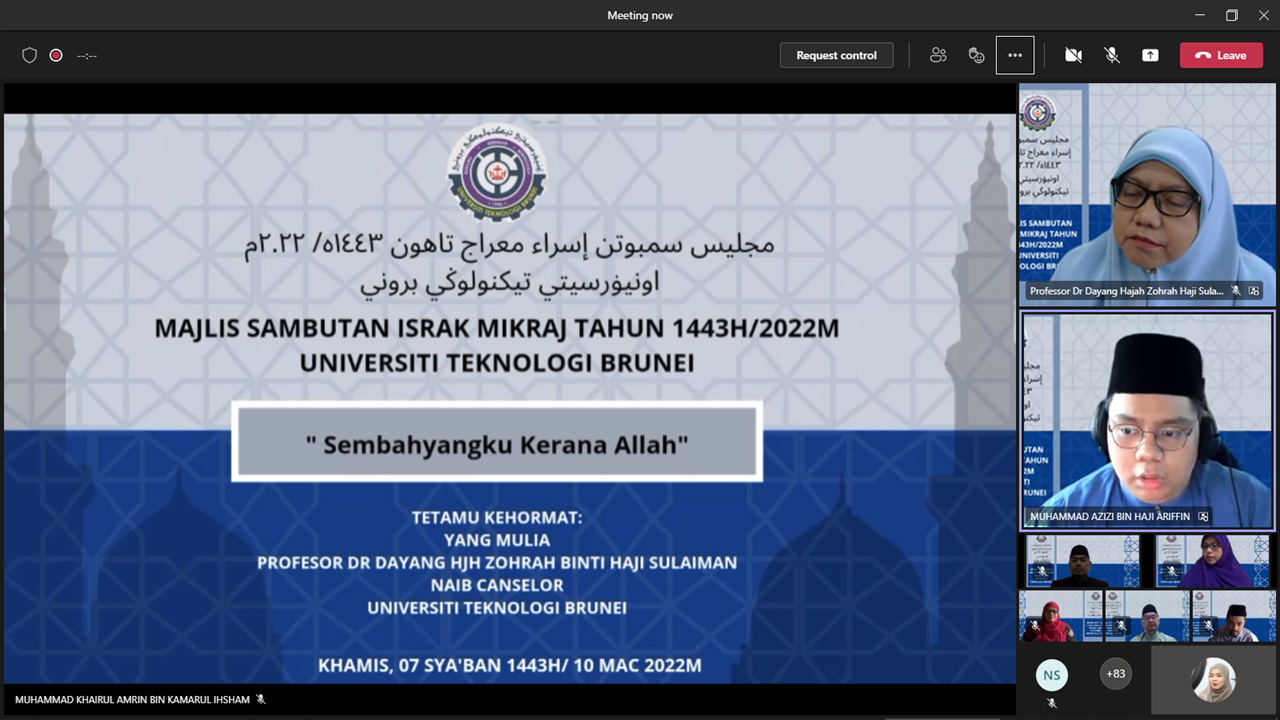Click the shield security icon
Image resolution: width=1280 pixels, height=720 pixels.
(30, 55)
